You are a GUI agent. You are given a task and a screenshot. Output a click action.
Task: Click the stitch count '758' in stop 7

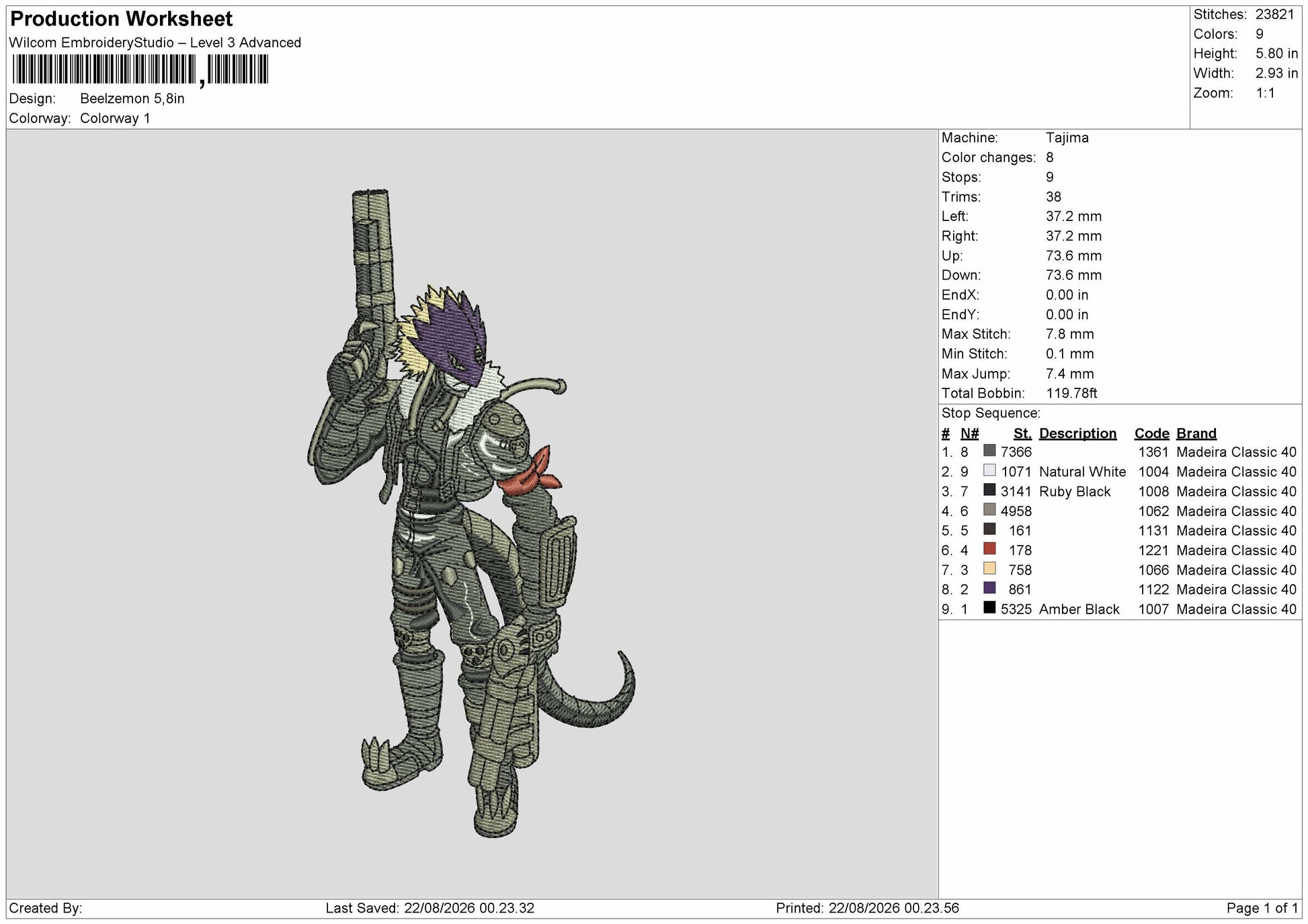[x=1020, y=570]
